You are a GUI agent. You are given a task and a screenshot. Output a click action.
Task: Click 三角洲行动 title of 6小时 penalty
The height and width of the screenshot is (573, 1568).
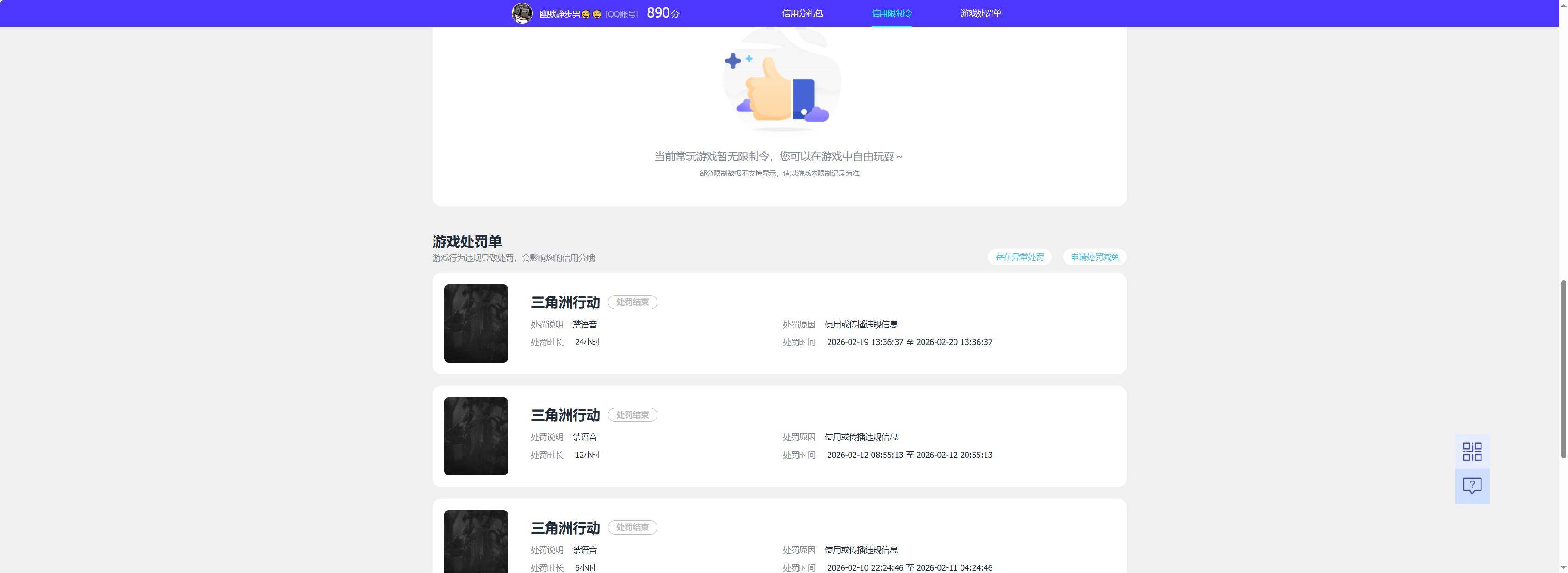click(x=565, y=527)
